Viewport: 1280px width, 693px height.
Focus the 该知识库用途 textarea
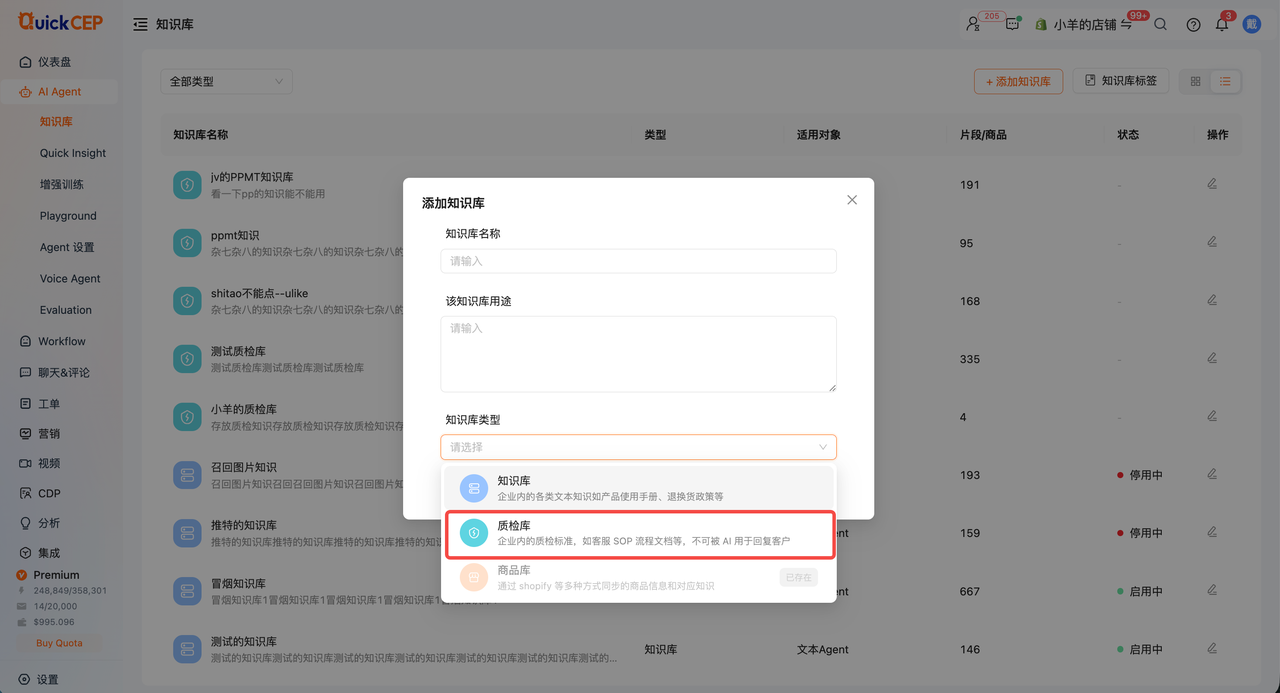point(638,354)
